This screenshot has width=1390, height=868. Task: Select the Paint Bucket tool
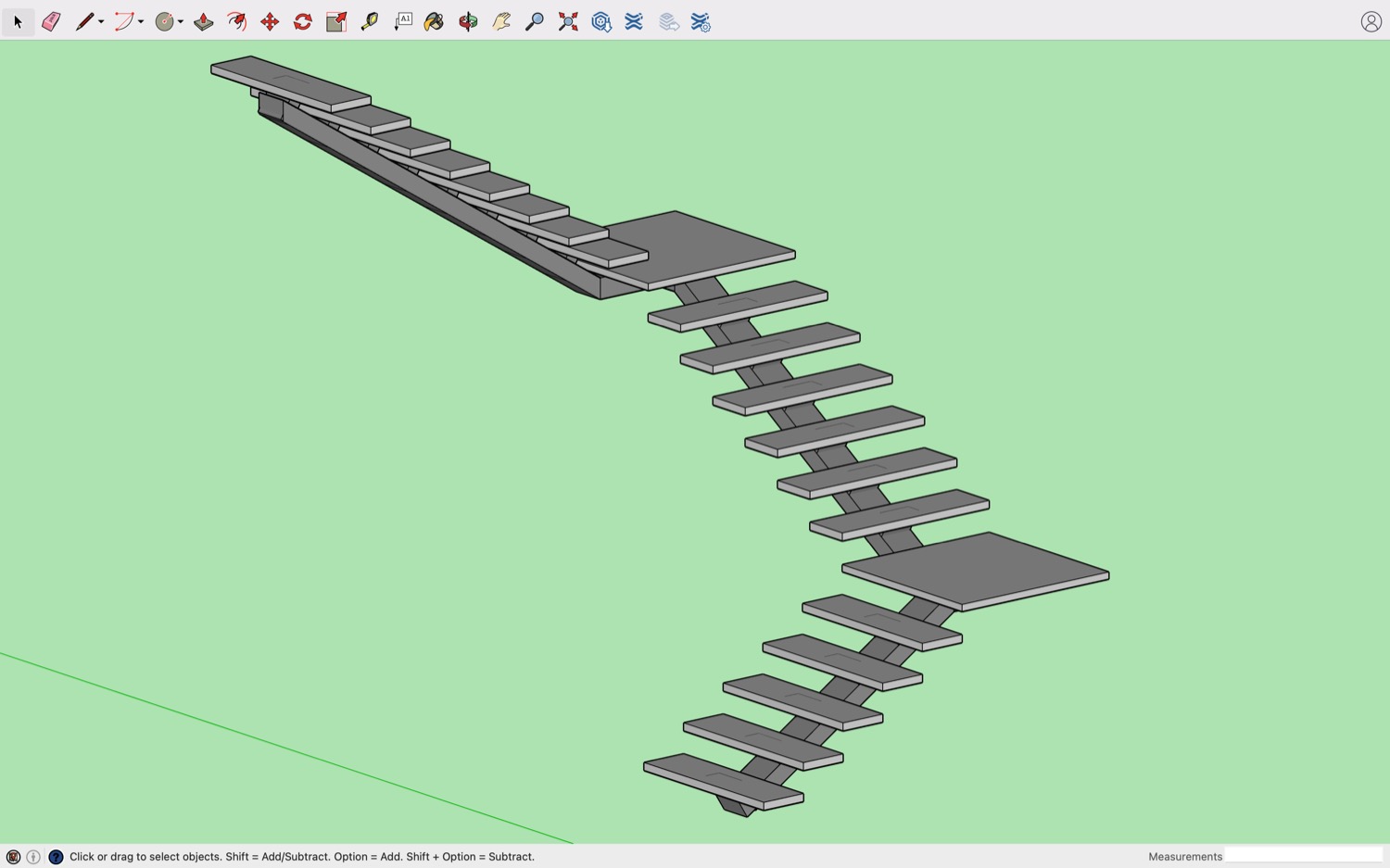coord(435,21)
